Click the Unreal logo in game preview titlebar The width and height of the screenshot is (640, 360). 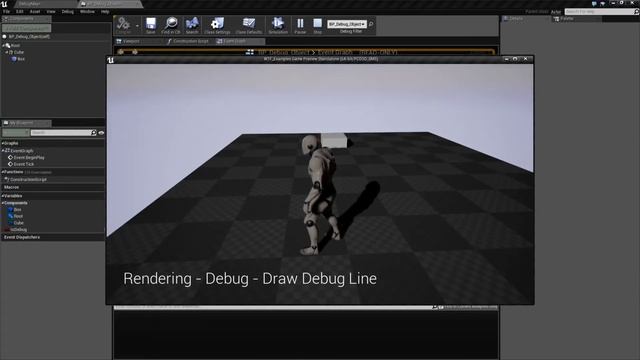pyautogui.click(x=111, y=60)
